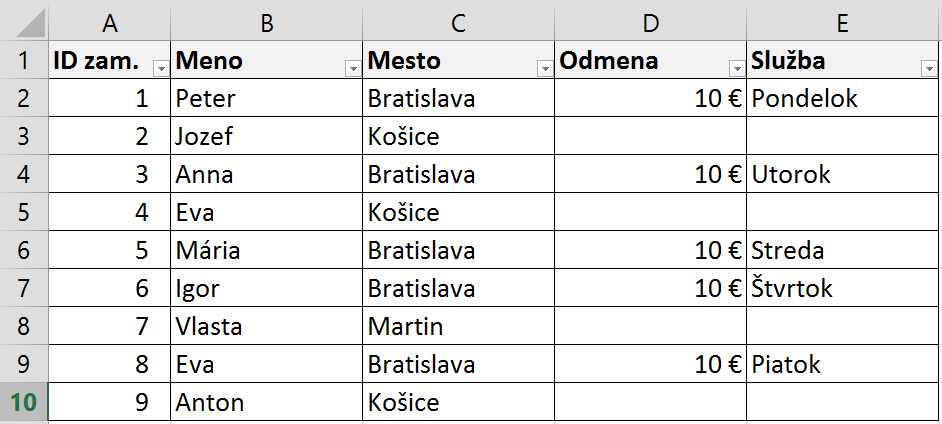Select row 10 header
Screen dimensions: 942x424
[23, 402]
